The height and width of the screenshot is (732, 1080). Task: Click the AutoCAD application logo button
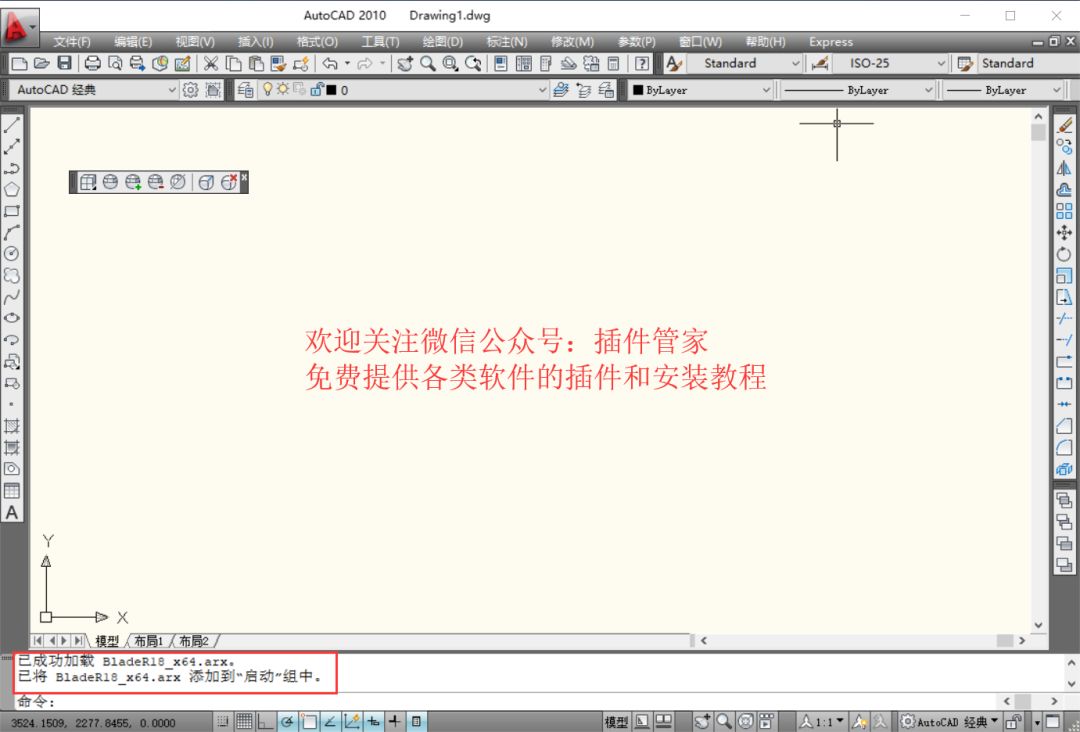(x=20, y=26)
